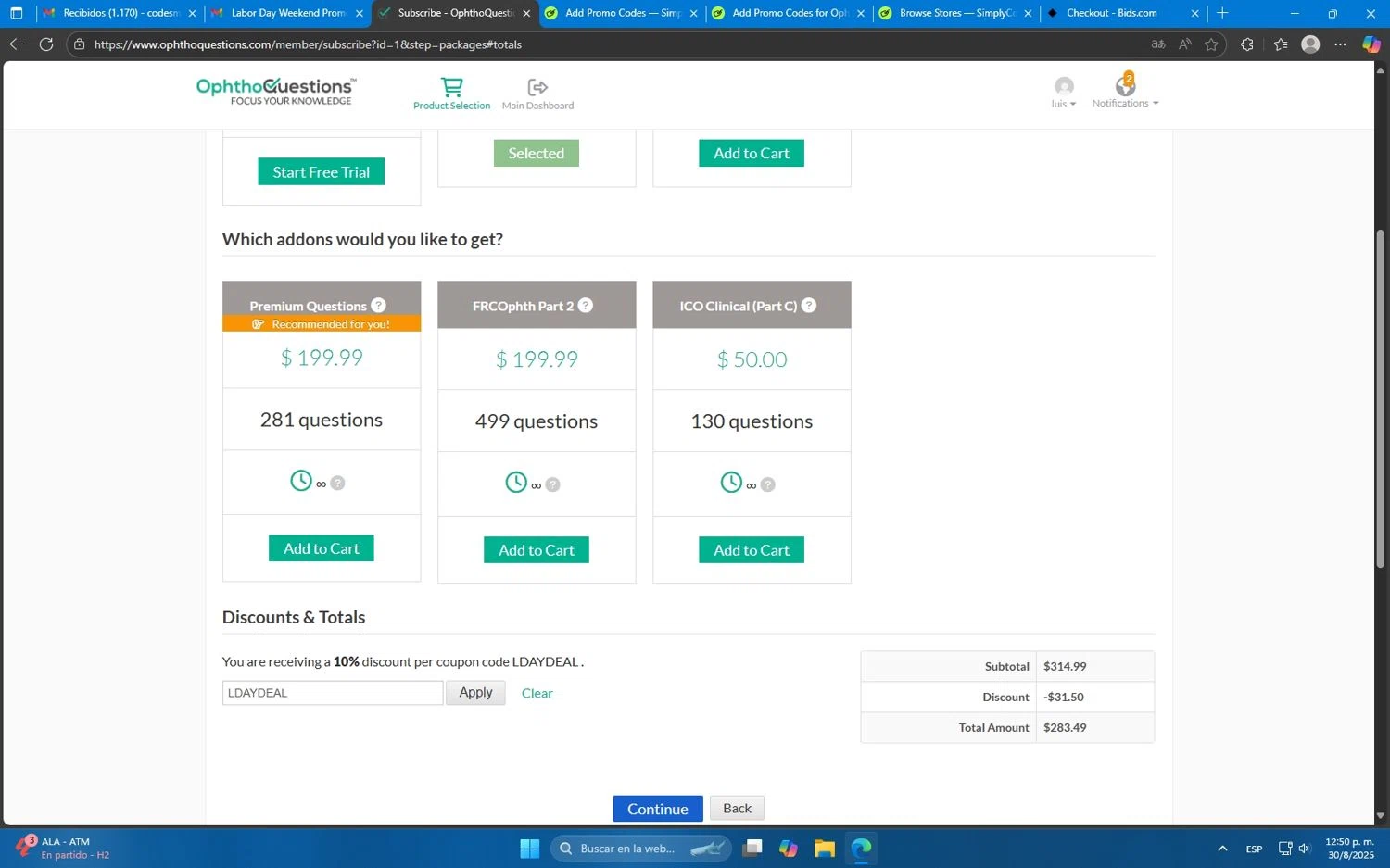Click Subtotal $314.99 value
This screenshot has height=868, width=1390.
pyautogui.click(x=1065, y=667)
